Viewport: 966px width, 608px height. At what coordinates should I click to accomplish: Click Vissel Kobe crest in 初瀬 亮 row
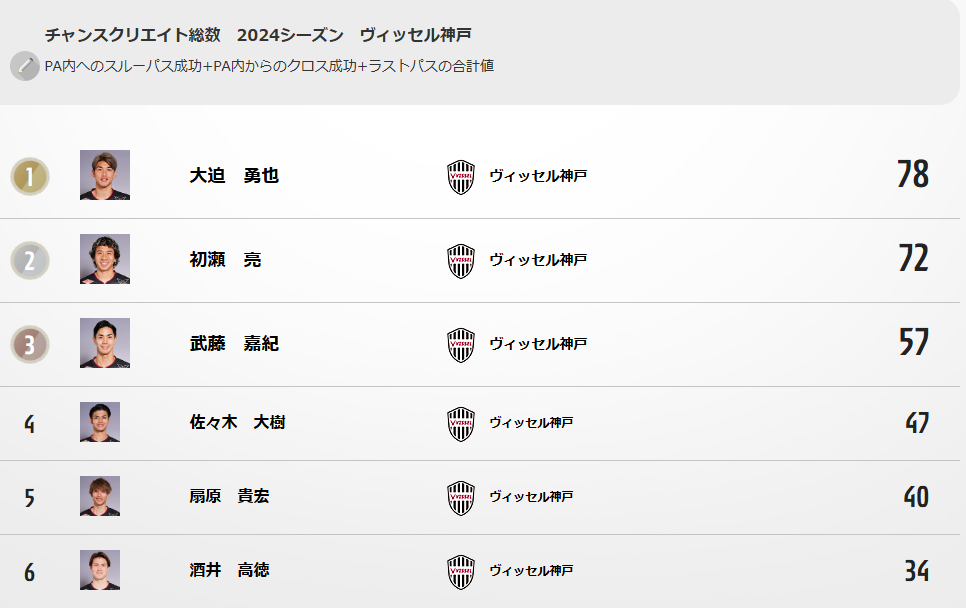461,261
